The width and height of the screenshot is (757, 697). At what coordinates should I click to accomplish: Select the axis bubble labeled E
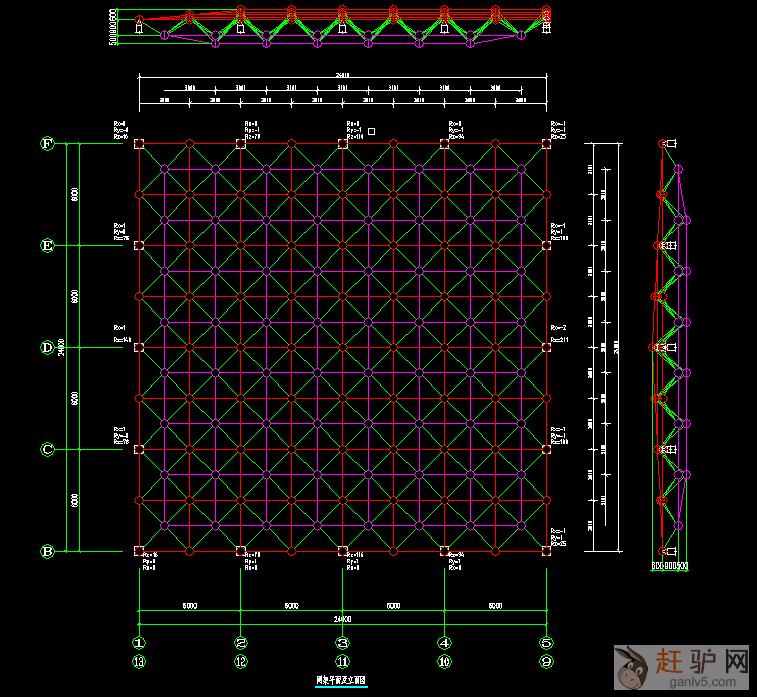point(46,245)
